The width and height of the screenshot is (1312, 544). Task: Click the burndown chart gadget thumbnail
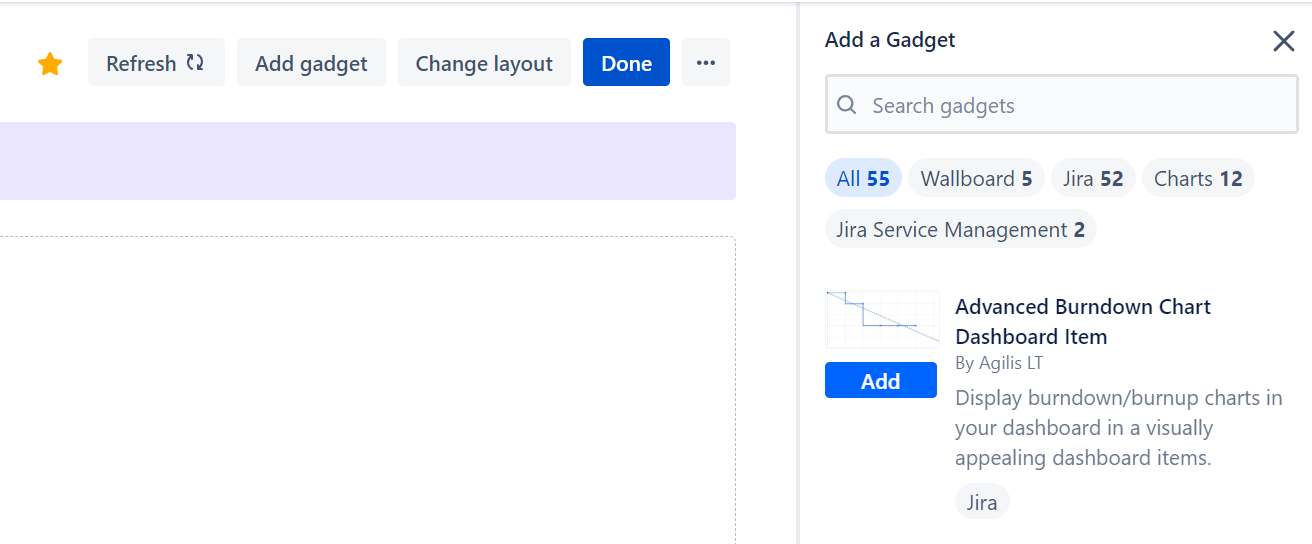coord(882,319)
